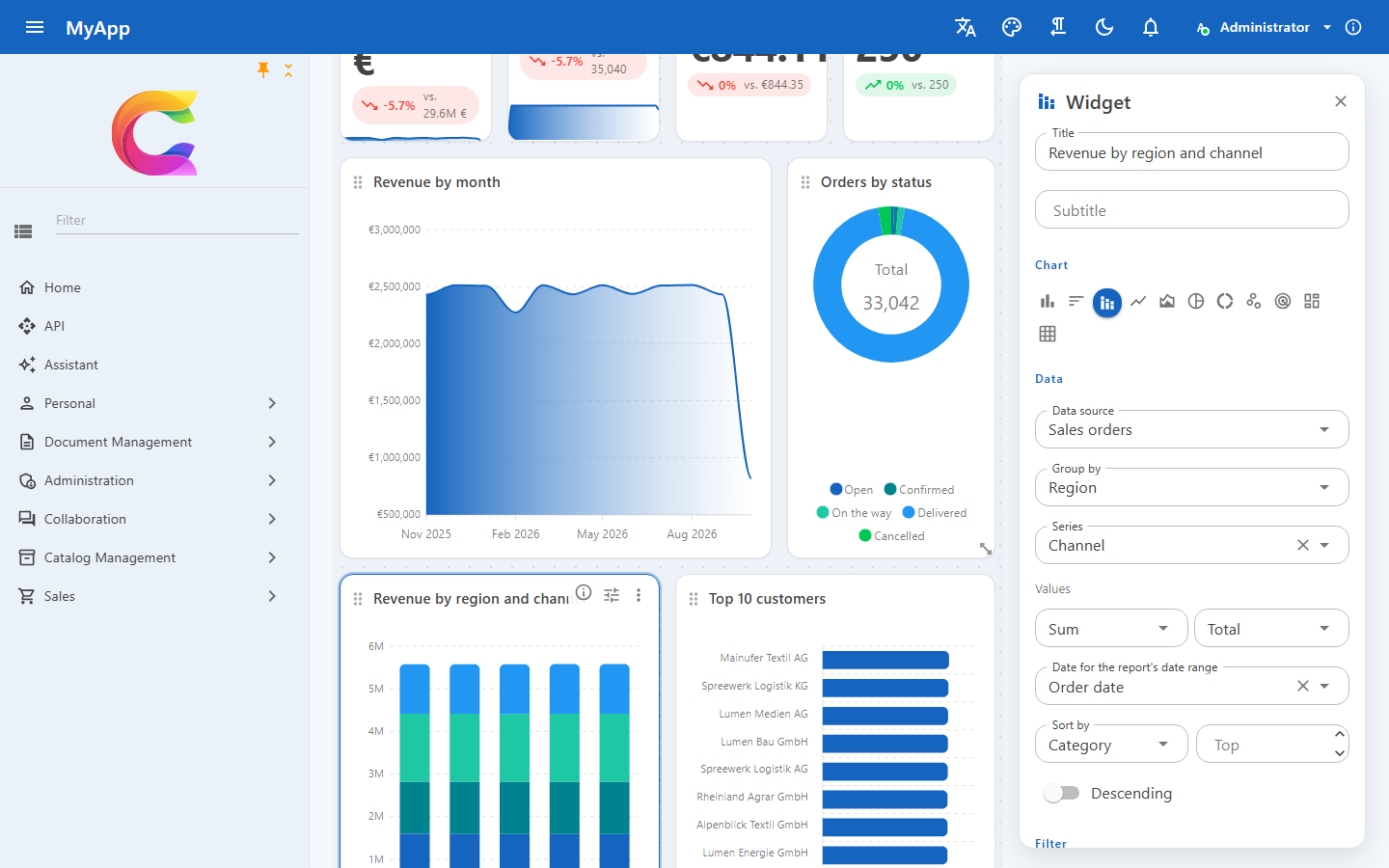
Task: Expand the Sales menu group
Action: (154, 596)
